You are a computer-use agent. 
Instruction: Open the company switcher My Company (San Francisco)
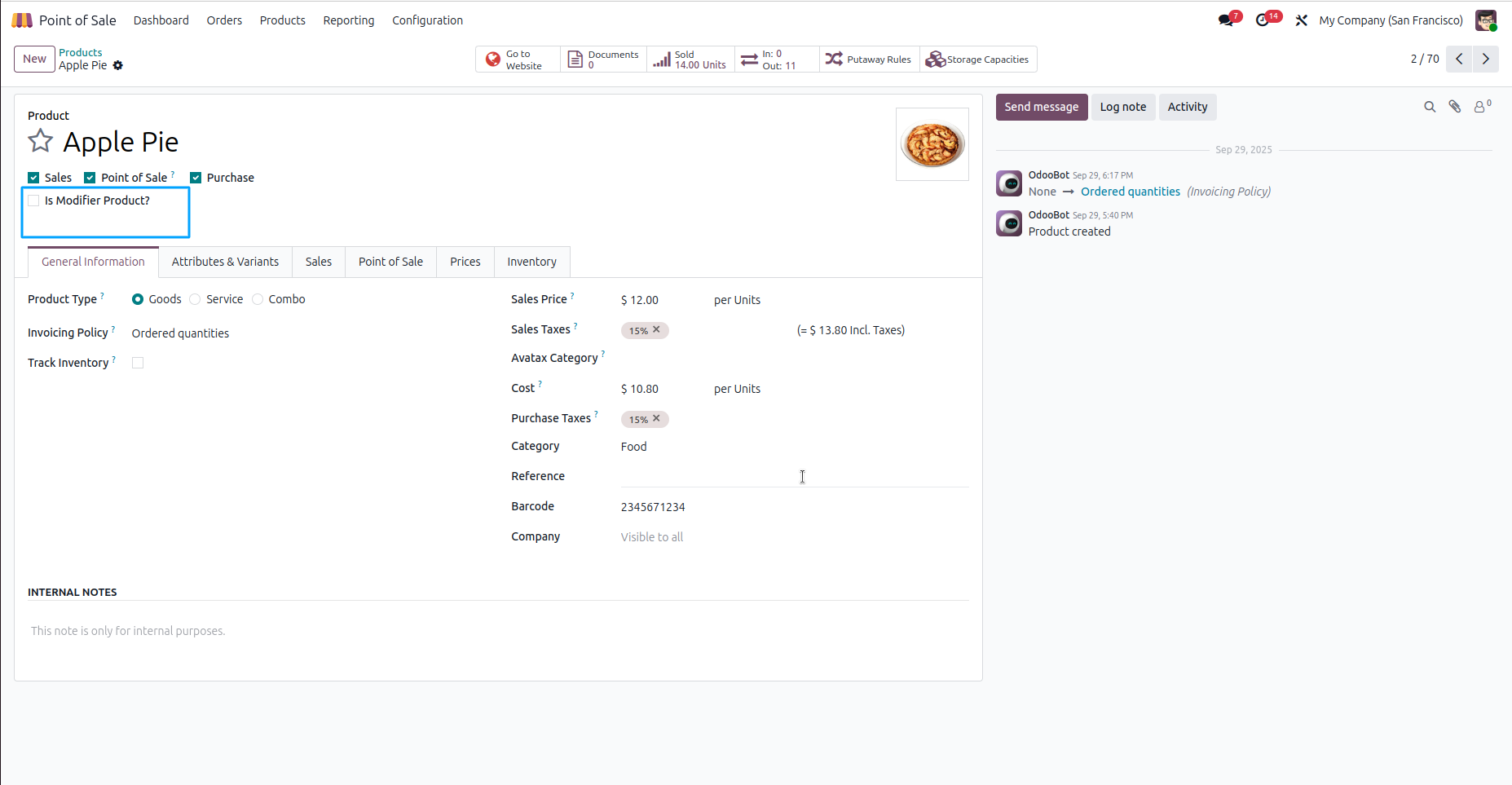coord(1391,20)
